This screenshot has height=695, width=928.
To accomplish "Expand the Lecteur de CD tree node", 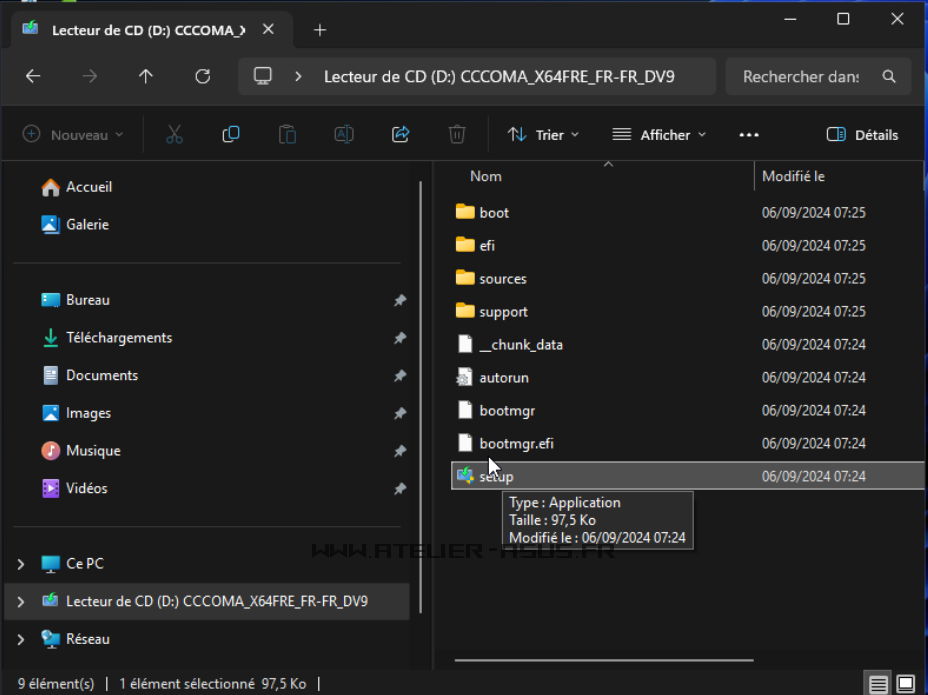I will point(21,602).
